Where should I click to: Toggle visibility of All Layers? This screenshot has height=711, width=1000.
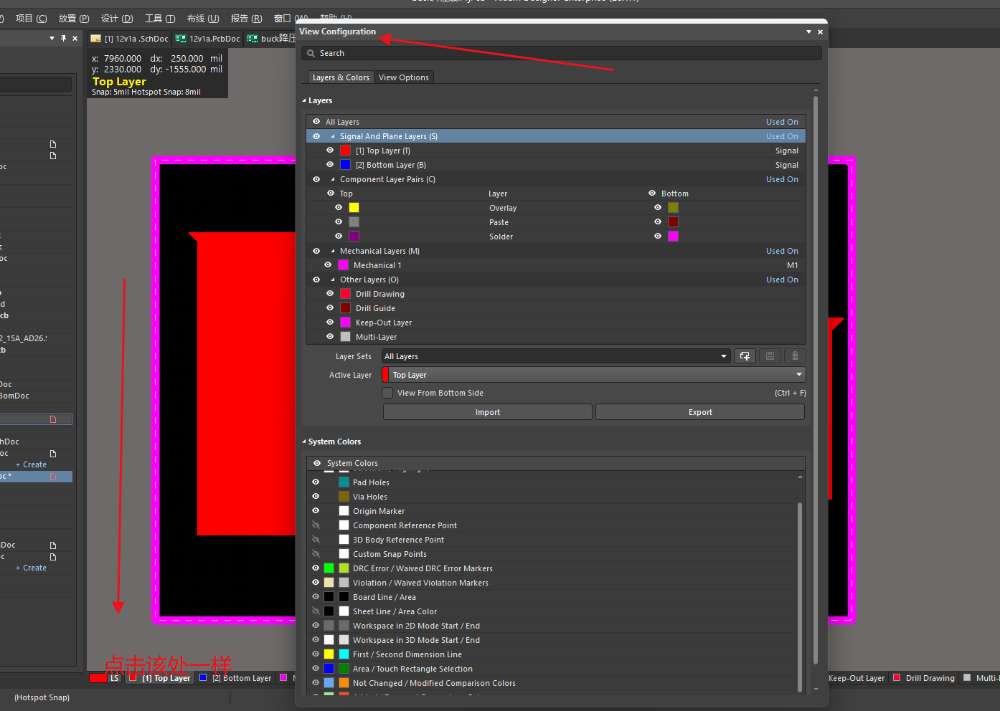tap(316, 121)
